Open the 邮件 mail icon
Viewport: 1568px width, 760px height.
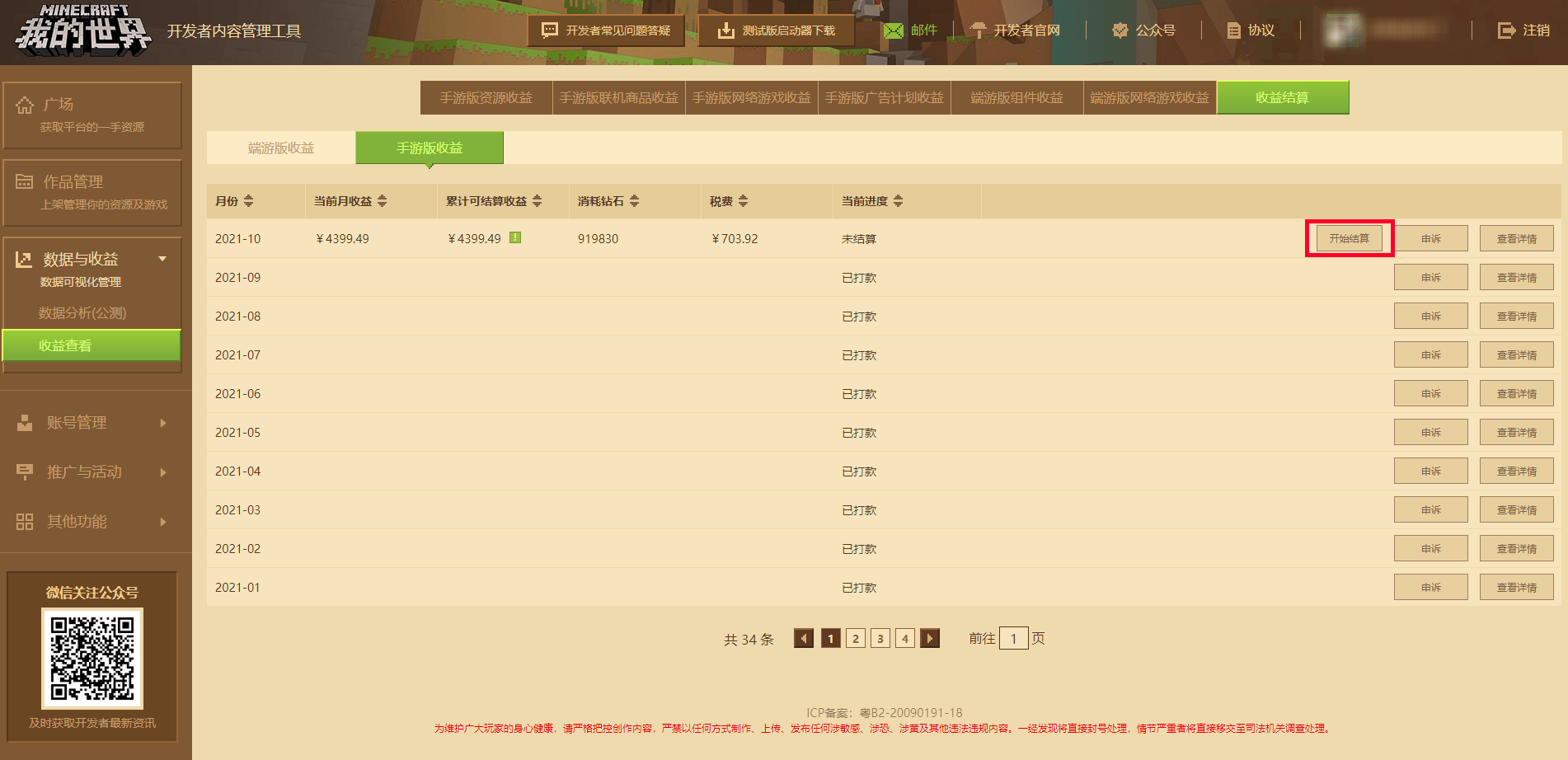pos(894,30)
